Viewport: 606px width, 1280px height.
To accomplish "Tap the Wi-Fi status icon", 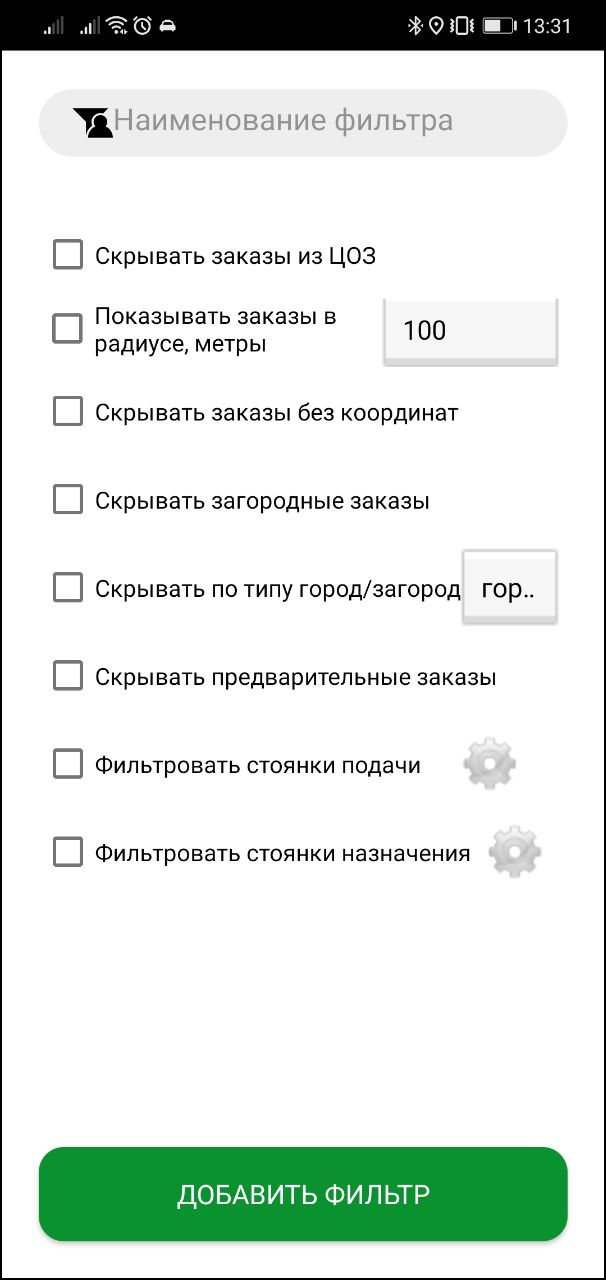I will pos(117,26).
